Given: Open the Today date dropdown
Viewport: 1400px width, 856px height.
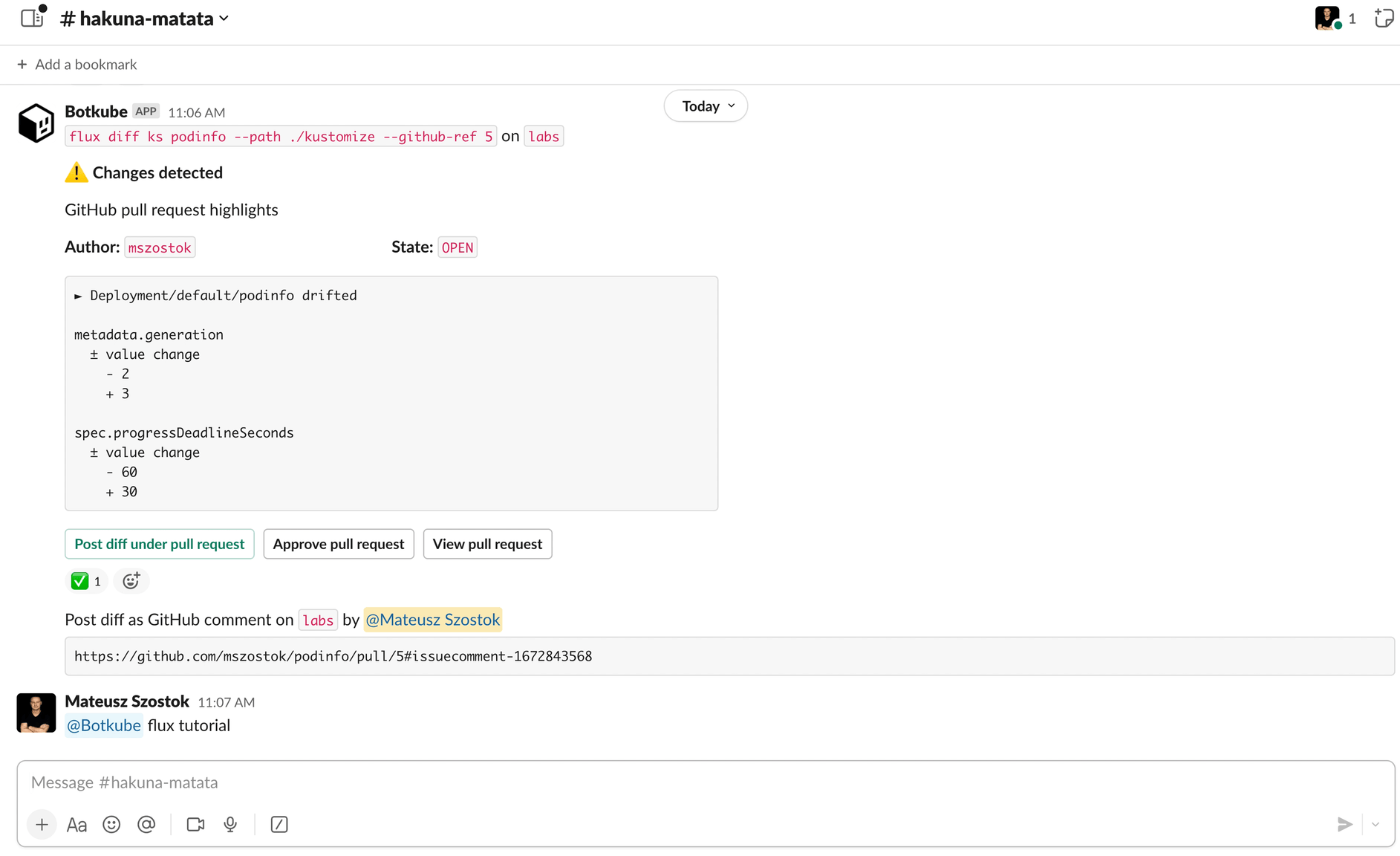Looking at the screenshot, I should 706,106.
